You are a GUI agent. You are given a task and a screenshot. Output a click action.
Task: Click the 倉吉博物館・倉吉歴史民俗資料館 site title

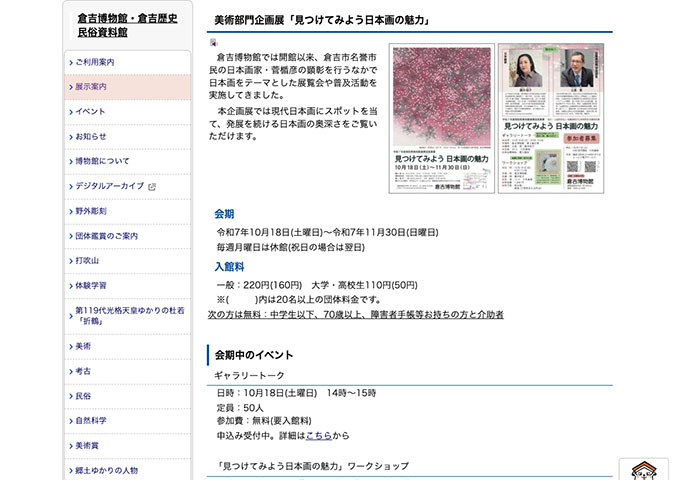pos(127,24)
